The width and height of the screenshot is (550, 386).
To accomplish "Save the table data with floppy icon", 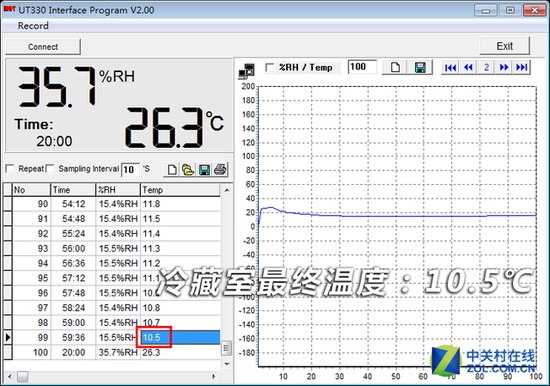I will click(x=204, y=169).
